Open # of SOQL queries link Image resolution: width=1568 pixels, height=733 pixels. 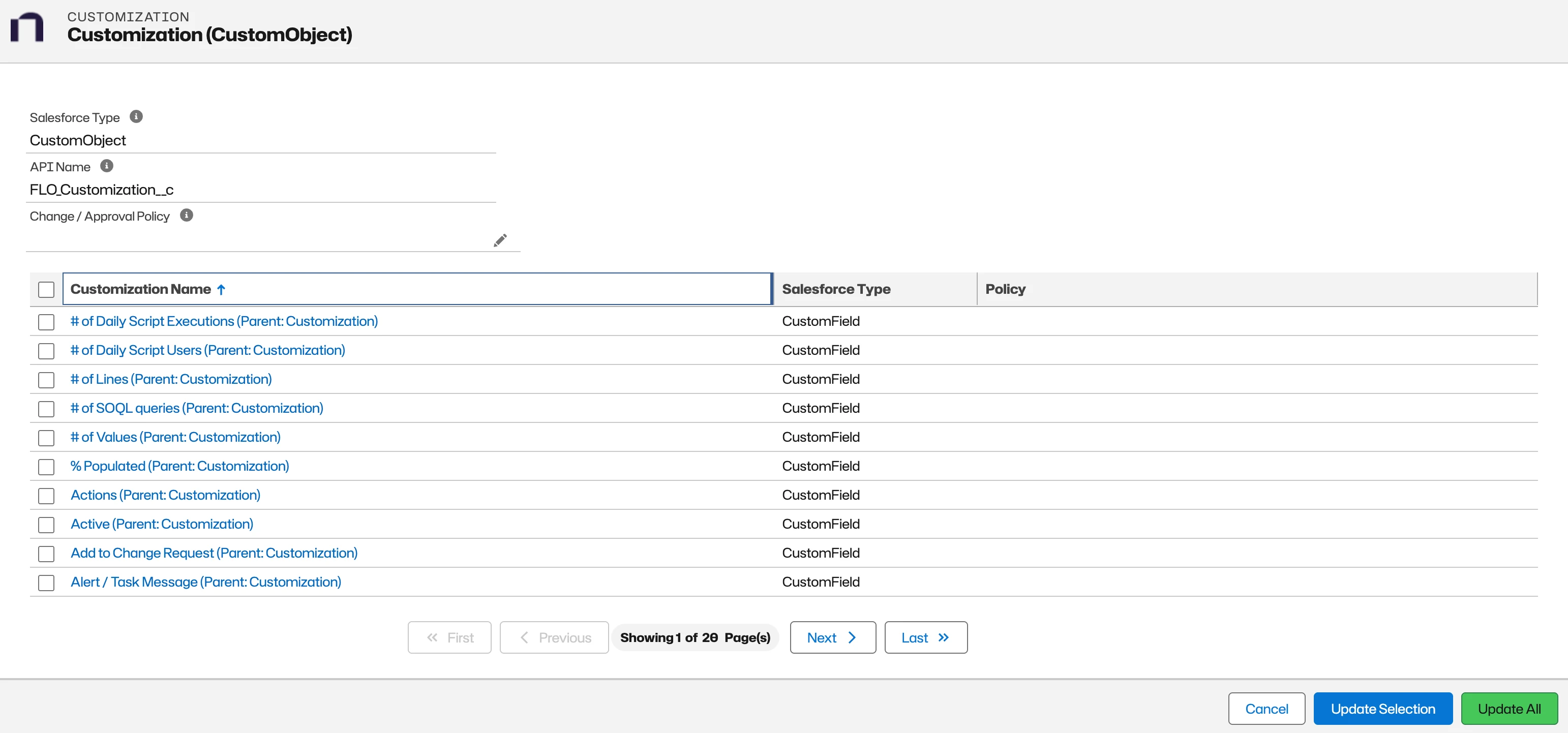tap(197, 408)
